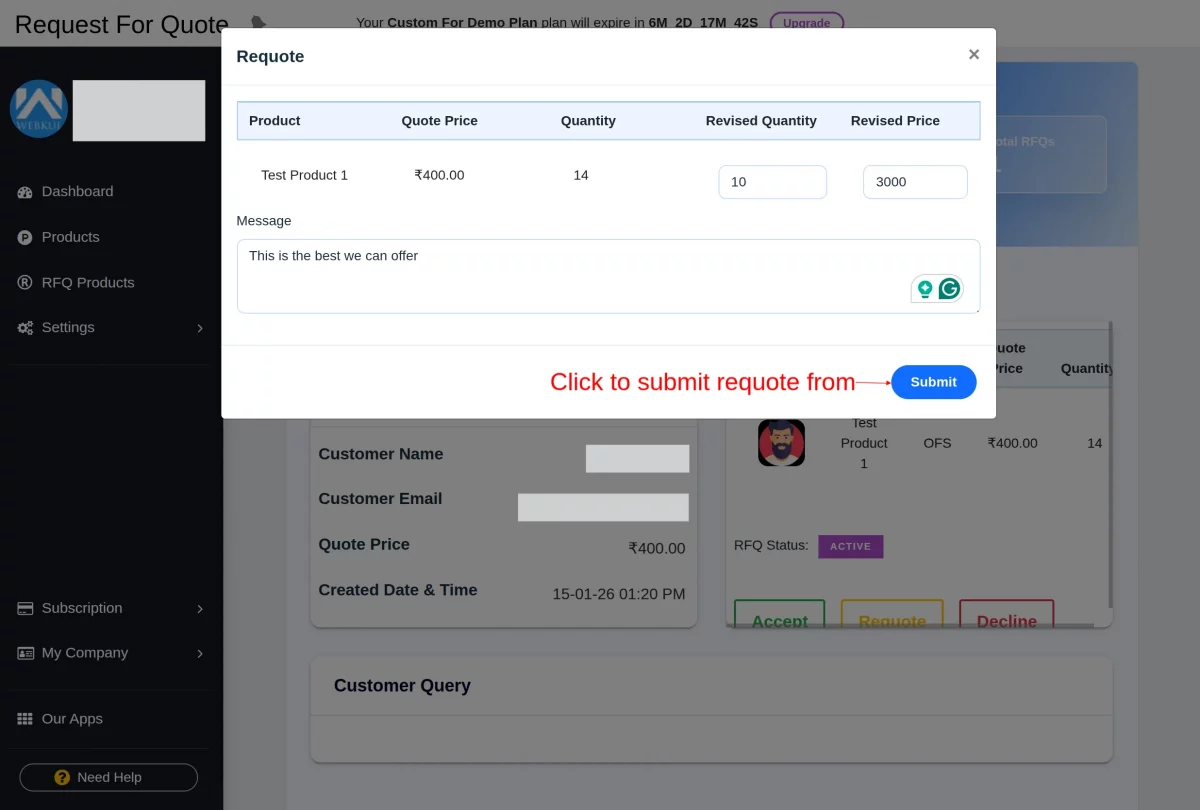The width and height of the screenshot is (1200, 810).
Task: Click the ₹400.00 price in dialog table
Action: coord(439,175)
